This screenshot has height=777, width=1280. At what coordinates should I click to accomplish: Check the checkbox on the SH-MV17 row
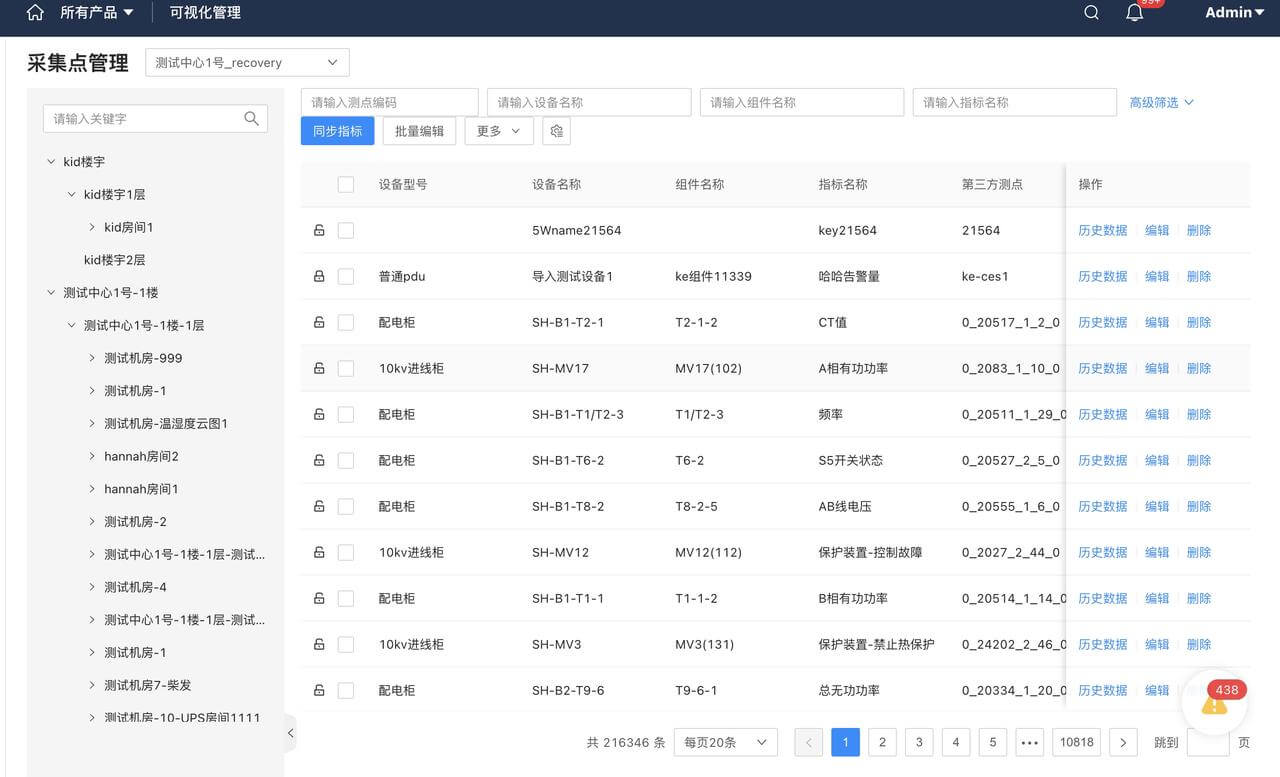[x=346, y=367]
